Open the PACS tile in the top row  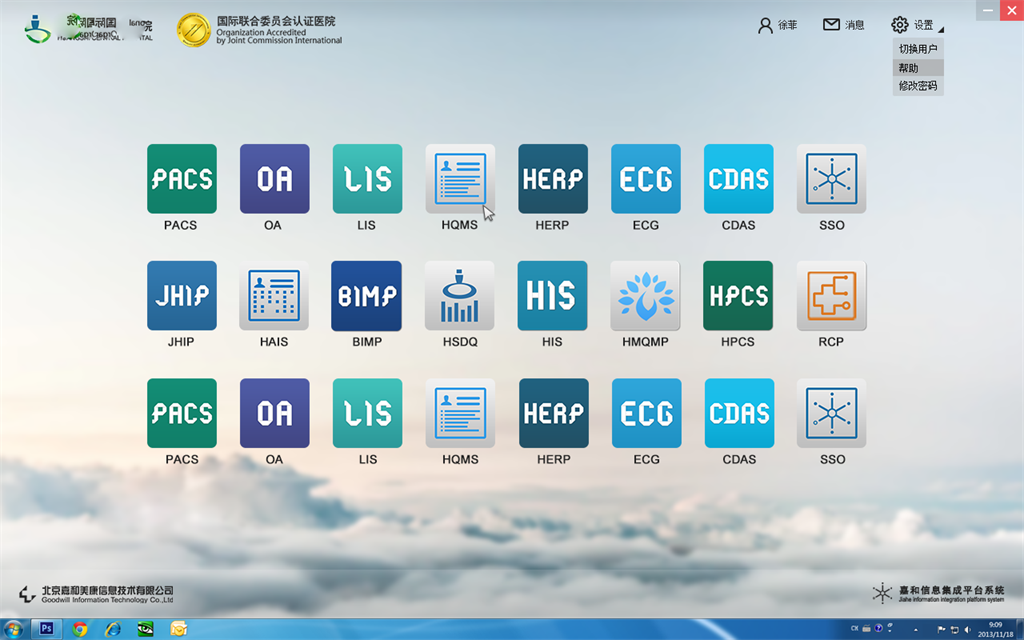[x=181, y=179]
